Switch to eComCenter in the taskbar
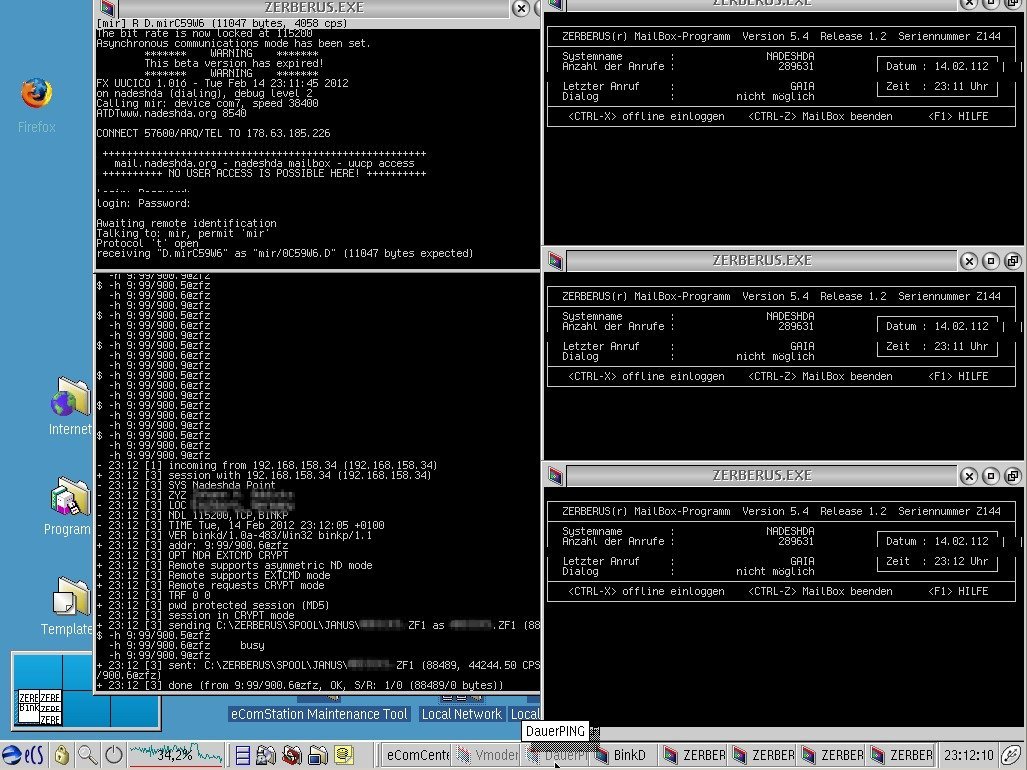The width and height of the screenshot is (1027, 770). coord(415,755)
